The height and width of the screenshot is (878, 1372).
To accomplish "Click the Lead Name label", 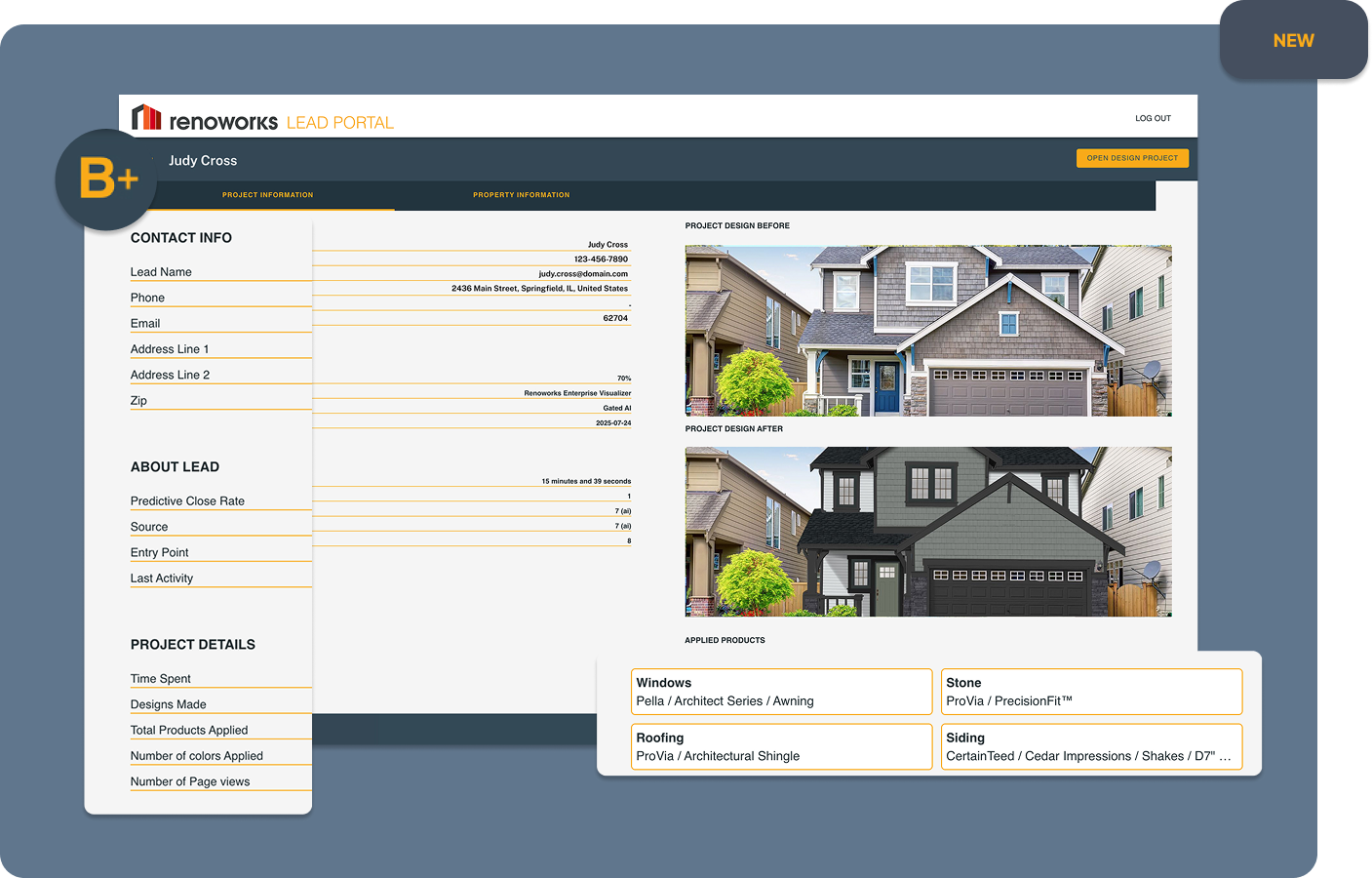I will (161, 272).
